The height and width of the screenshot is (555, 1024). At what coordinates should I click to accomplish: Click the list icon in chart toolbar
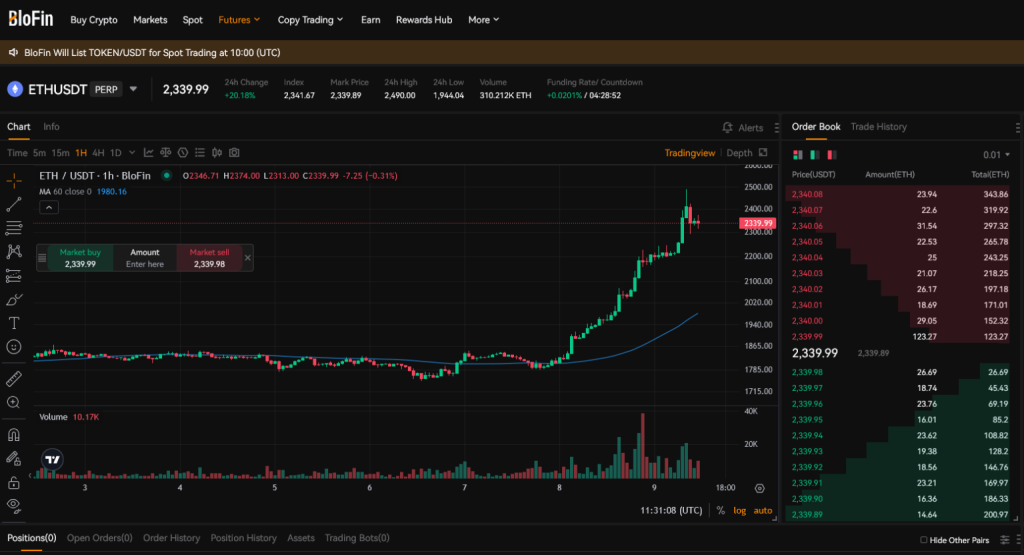click(x=200, y=153)
